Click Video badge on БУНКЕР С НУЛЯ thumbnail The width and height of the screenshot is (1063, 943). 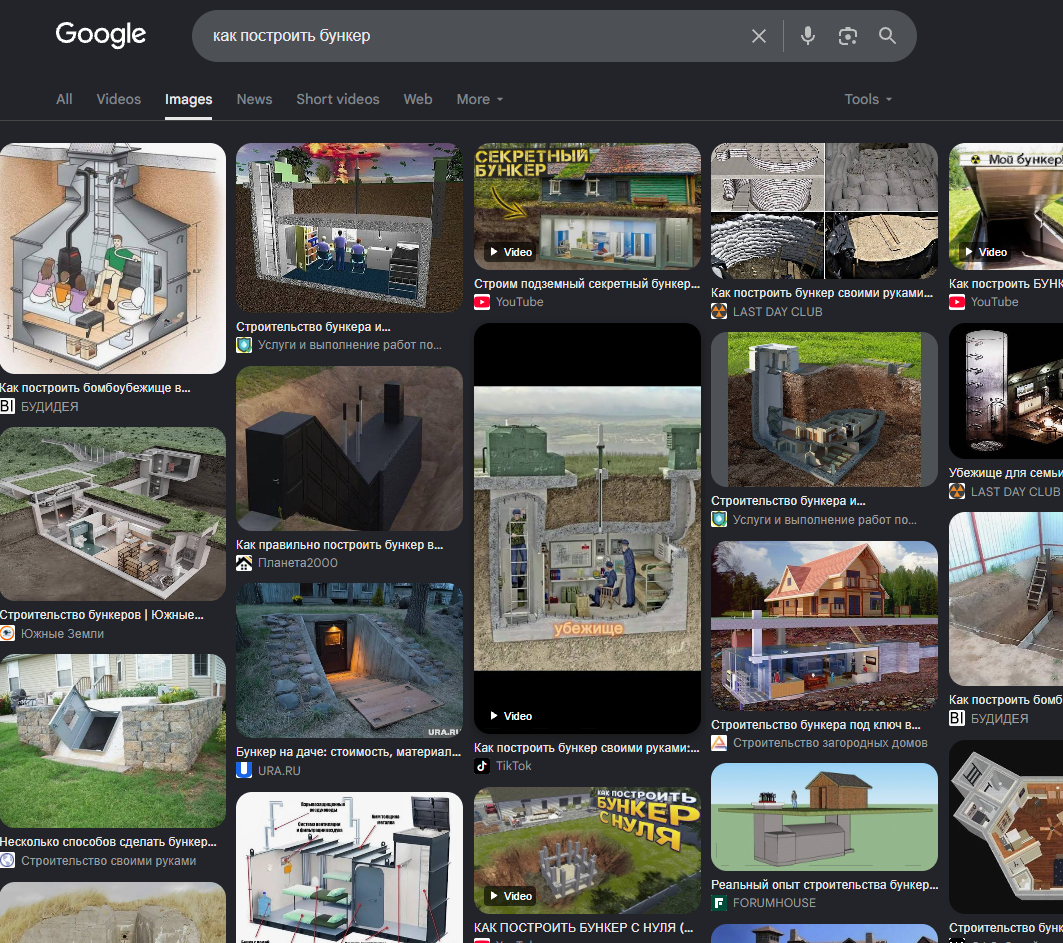pyautogui.click(x=512, y=896)
